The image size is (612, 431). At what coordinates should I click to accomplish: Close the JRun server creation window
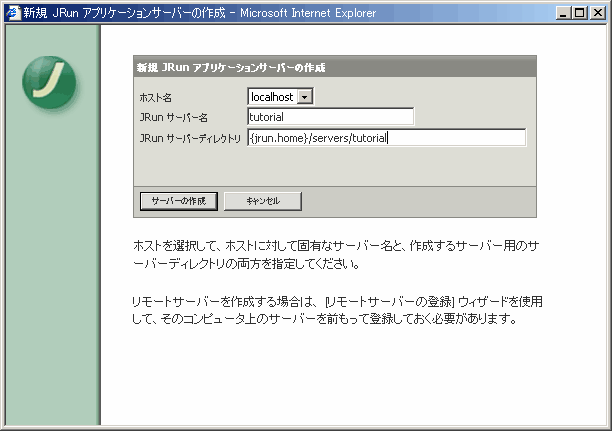598,13
